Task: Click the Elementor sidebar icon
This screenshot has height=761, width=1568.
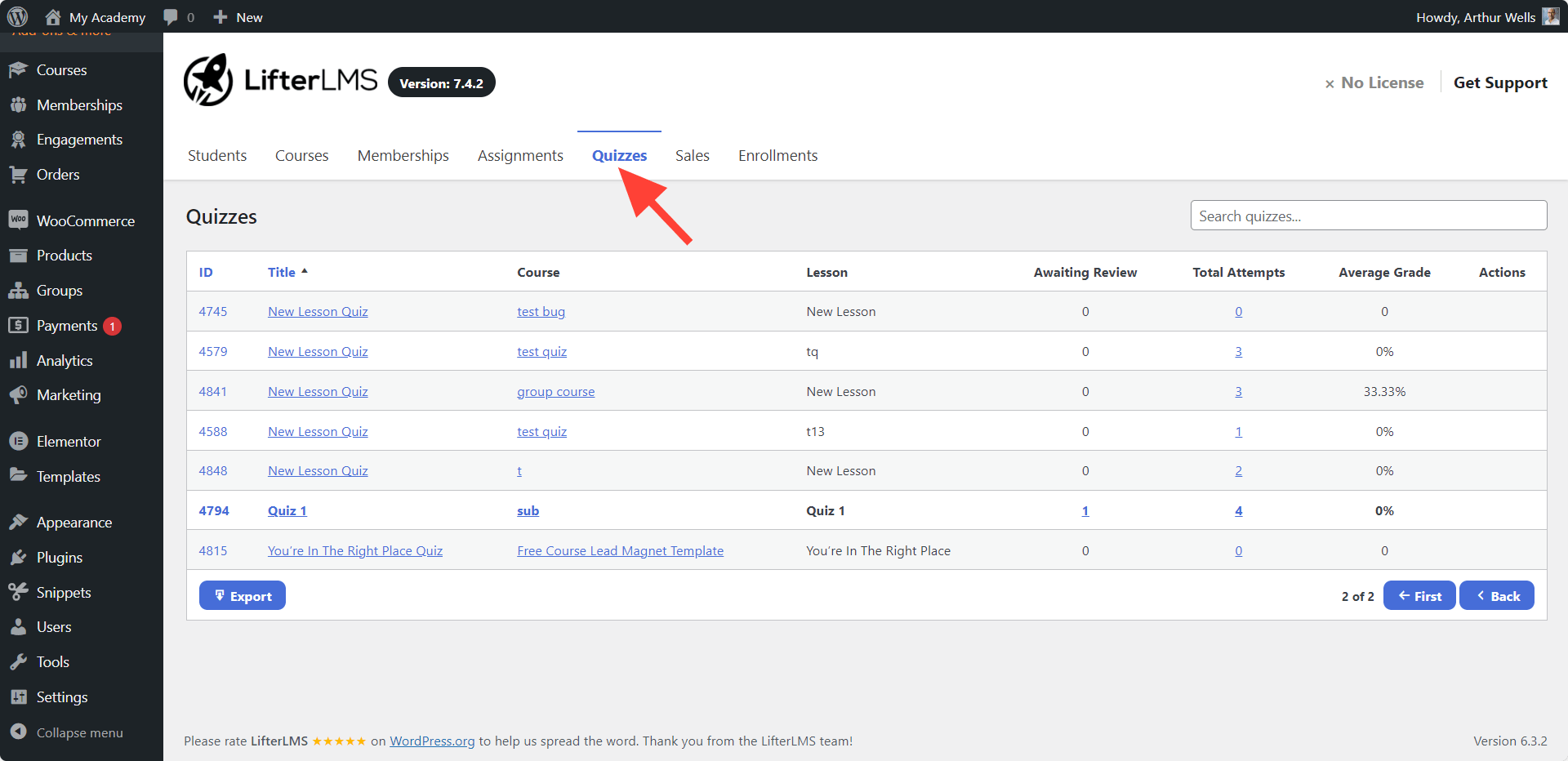Action: click(x=18, y=441)
